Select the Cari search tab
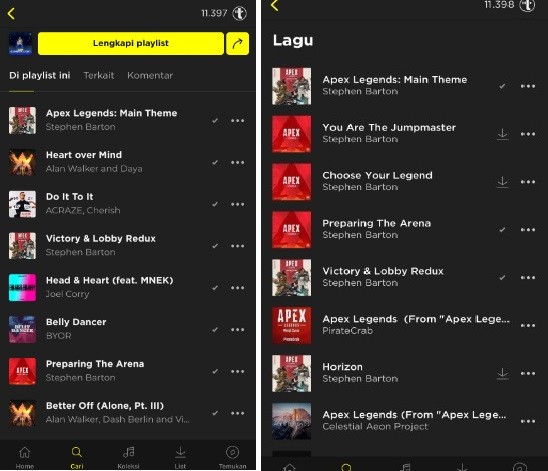The width and height of the screenshot is (548, 471). 77,457
